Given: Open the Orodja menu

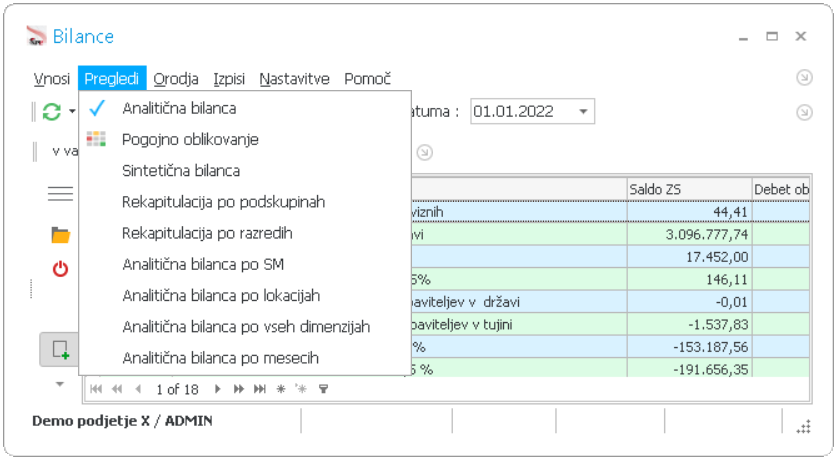Looking at the screenshot, I should [176, 79].
